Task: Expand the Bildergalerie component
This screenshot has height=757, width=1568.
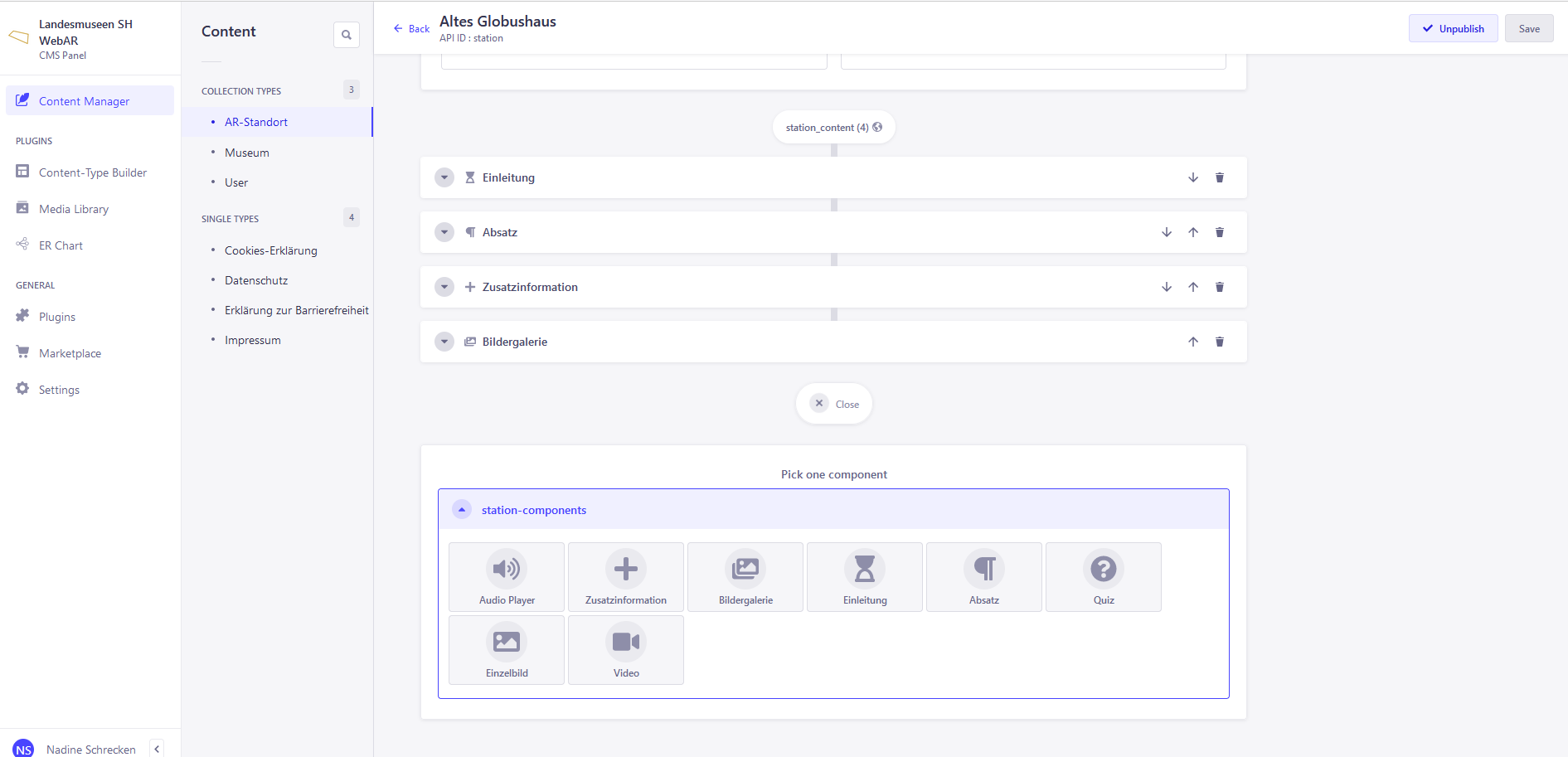Action: (444, 342)
